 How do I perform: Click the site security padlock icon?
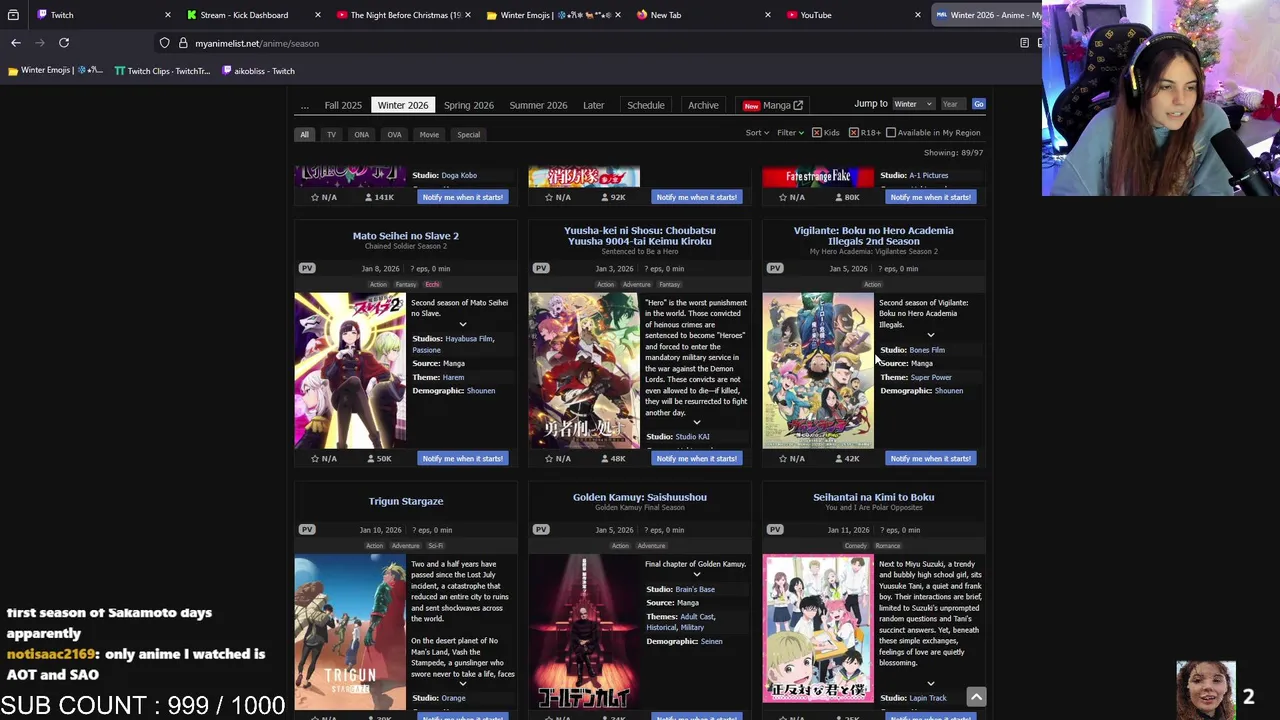[x=183, y=43]
